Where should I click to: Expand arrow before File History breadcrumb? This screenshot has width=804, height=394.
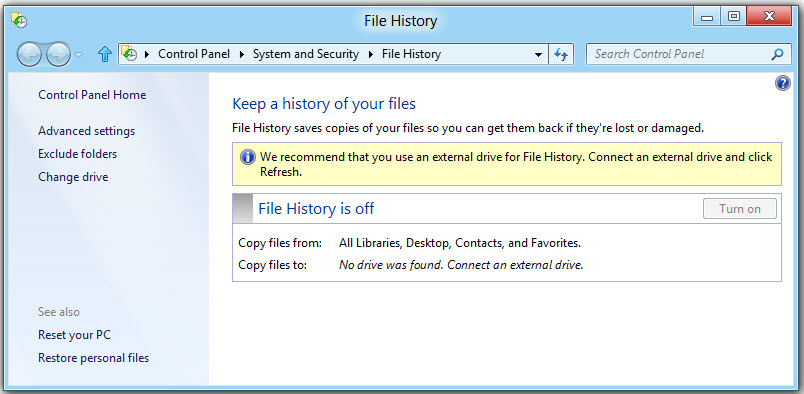point(371,54)
